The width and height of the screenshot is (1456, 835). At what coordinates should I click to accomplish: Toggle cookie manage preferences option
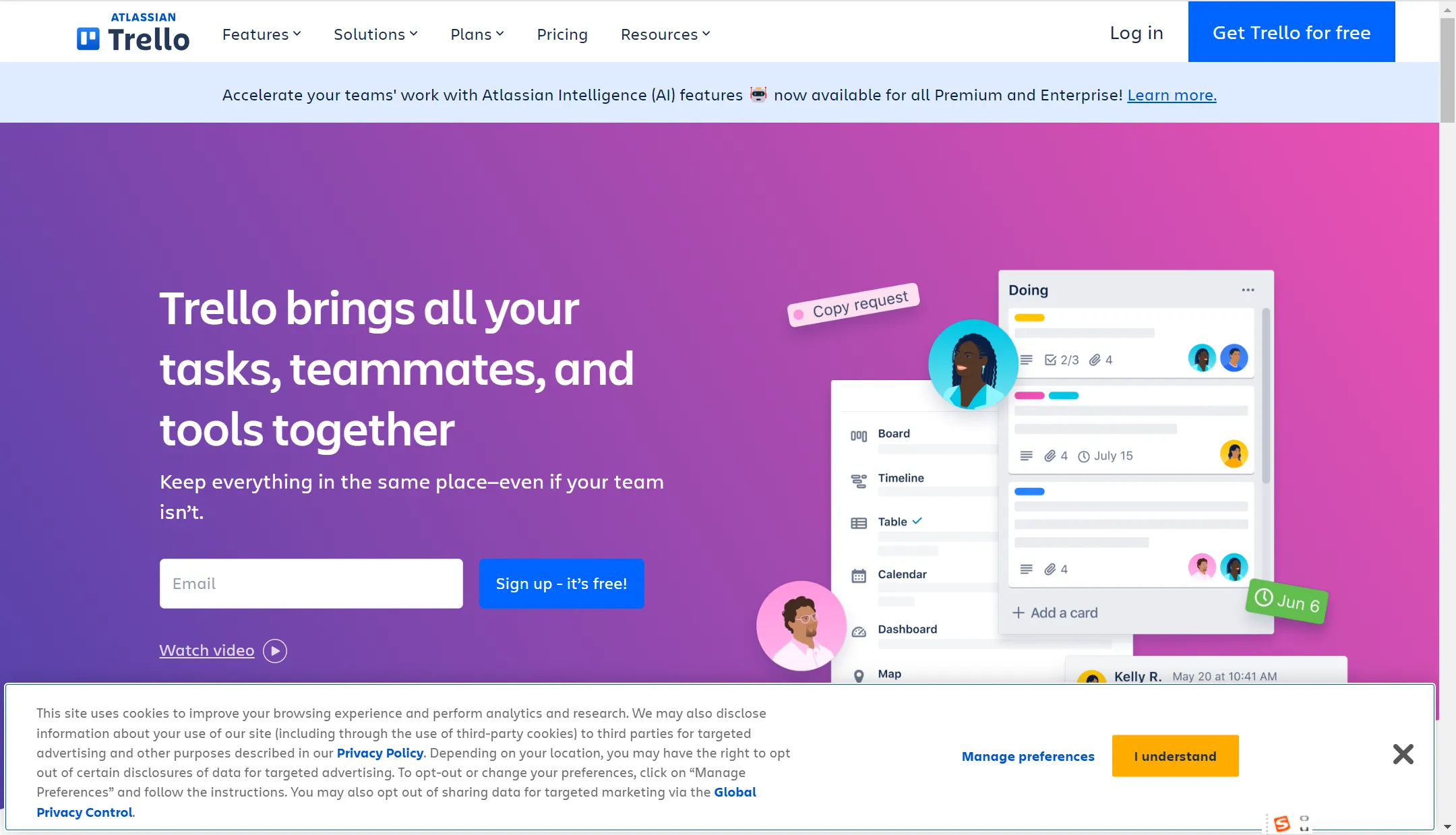[x=1028, y=756]
